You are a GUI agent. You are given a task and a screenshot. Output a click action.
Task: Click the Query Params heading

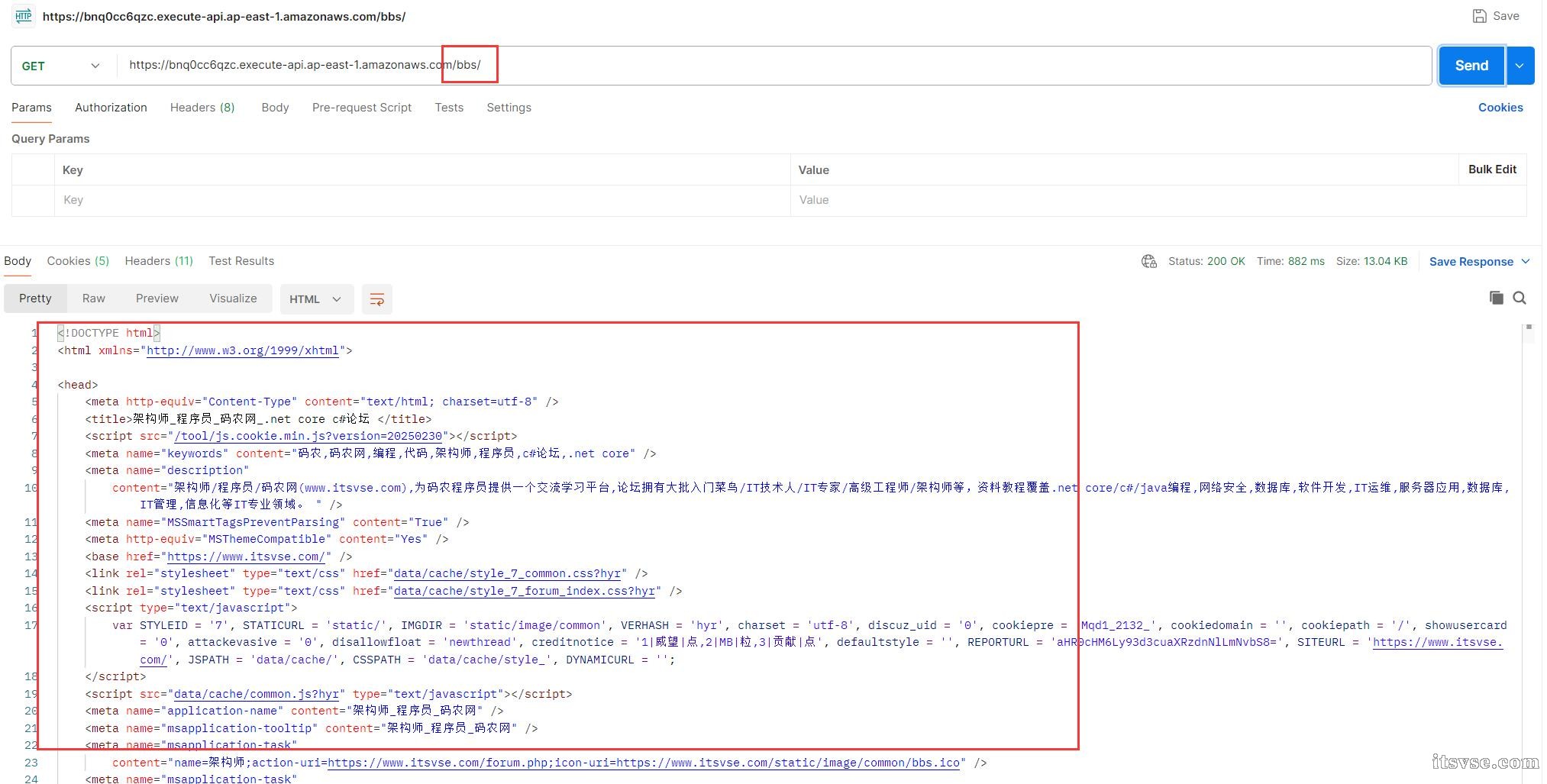click(x=50, y=139)
